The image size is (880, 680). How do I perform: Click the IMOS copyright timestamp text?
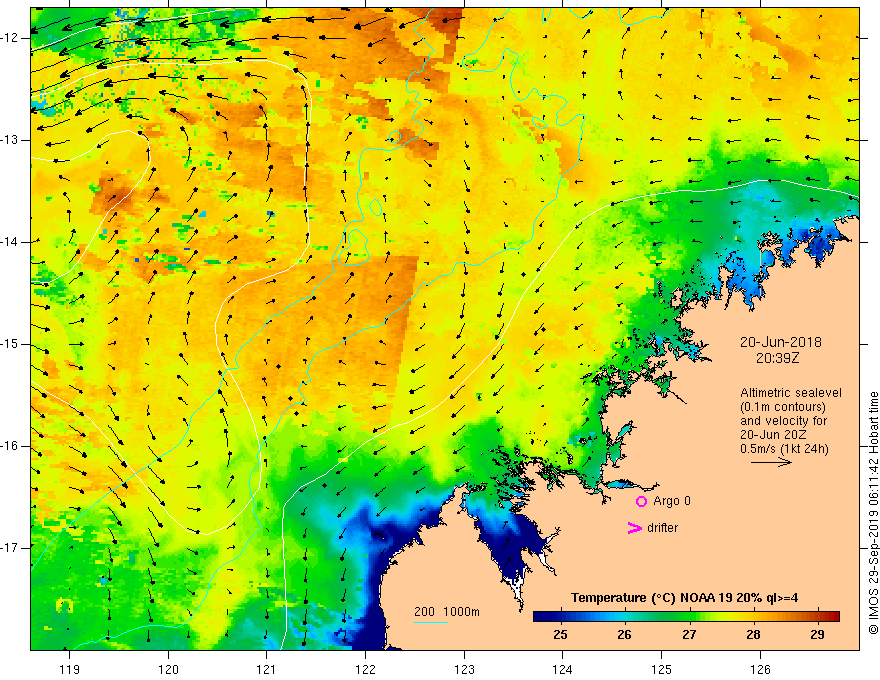pyautogui.click(x=873, y=513)
